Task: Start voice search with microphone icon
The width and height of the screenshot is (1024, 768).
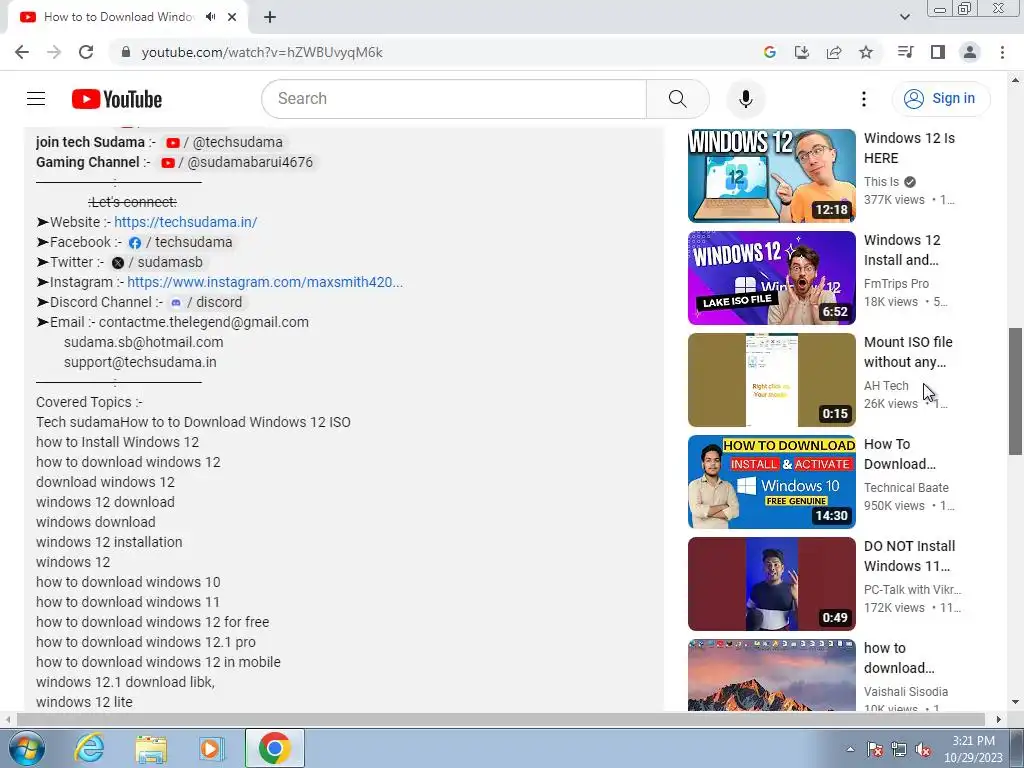Action: 745,99
